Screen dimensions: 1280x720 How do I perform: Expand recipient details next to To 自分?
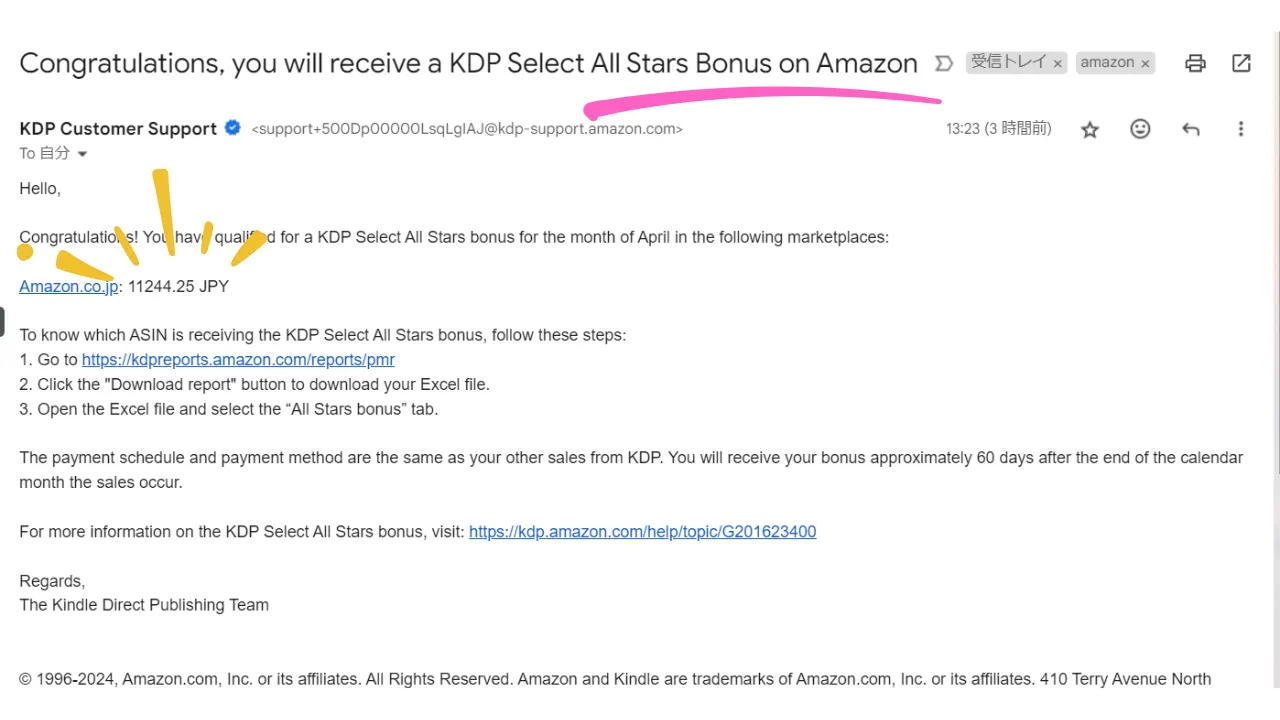[x=82, y=154]
